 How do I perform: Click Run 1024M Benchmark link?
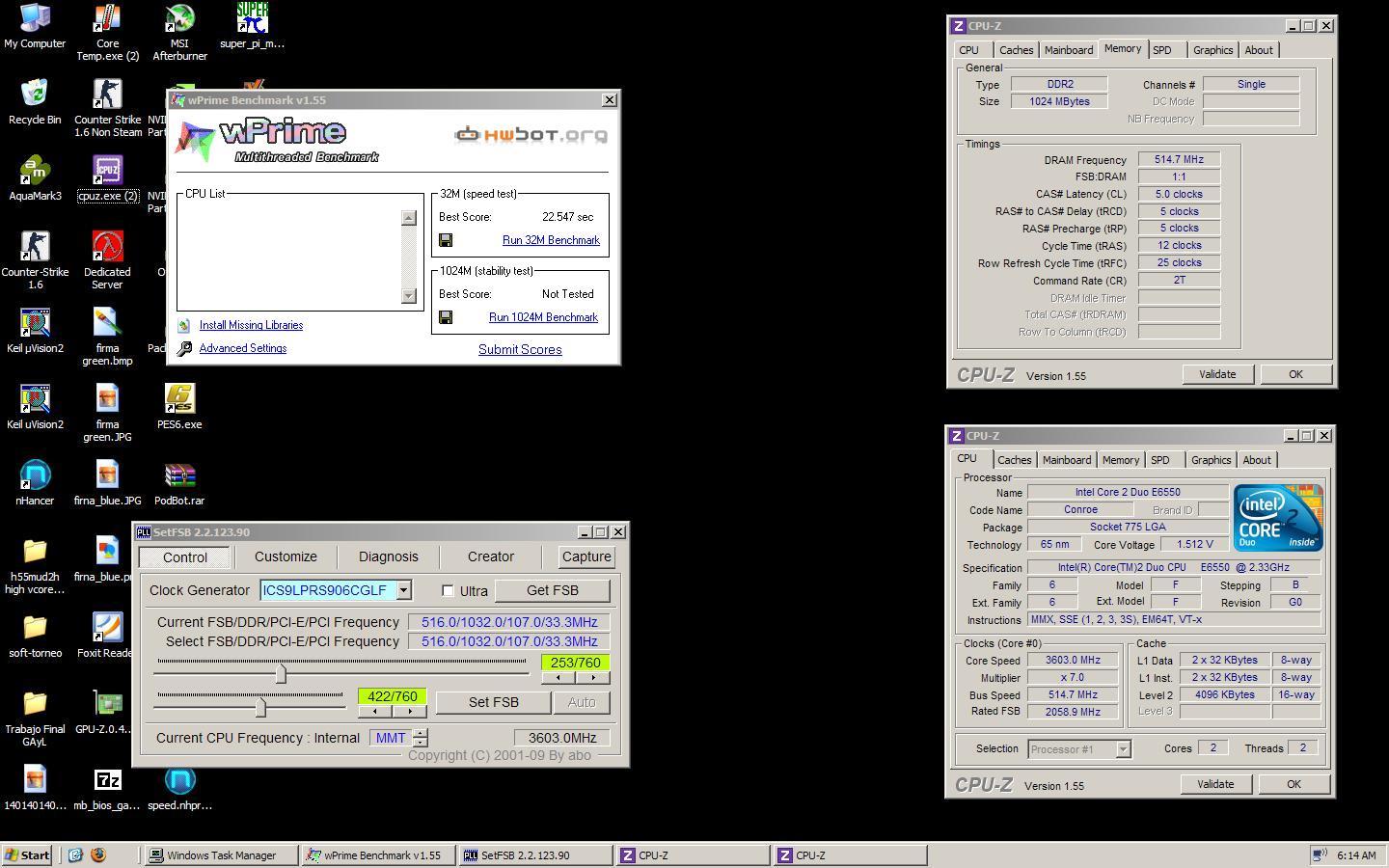tap(543, 317)
